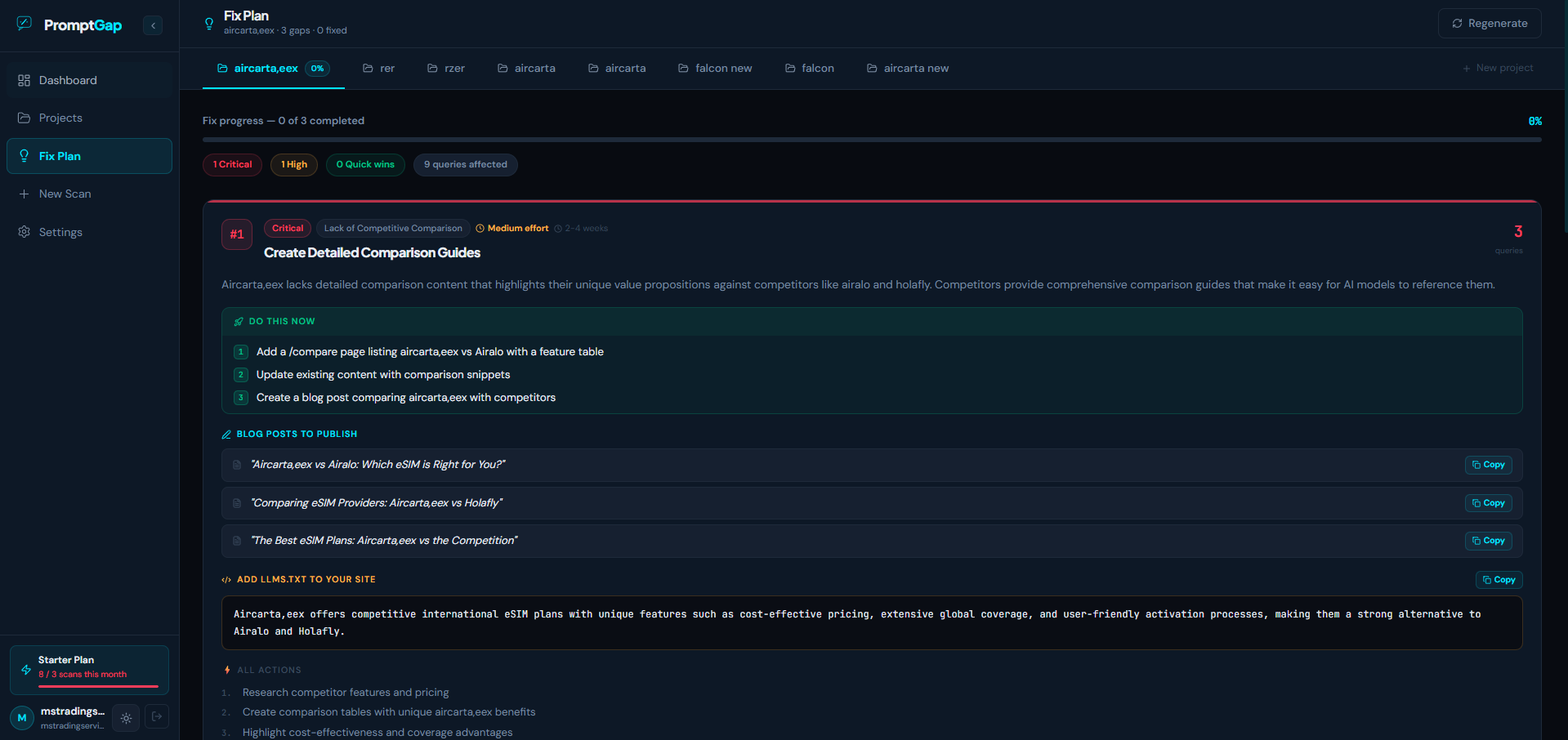Click the user avatar M
Image resolution: width=1568 pixels, height=740 pixels.
tap(22, 718)
